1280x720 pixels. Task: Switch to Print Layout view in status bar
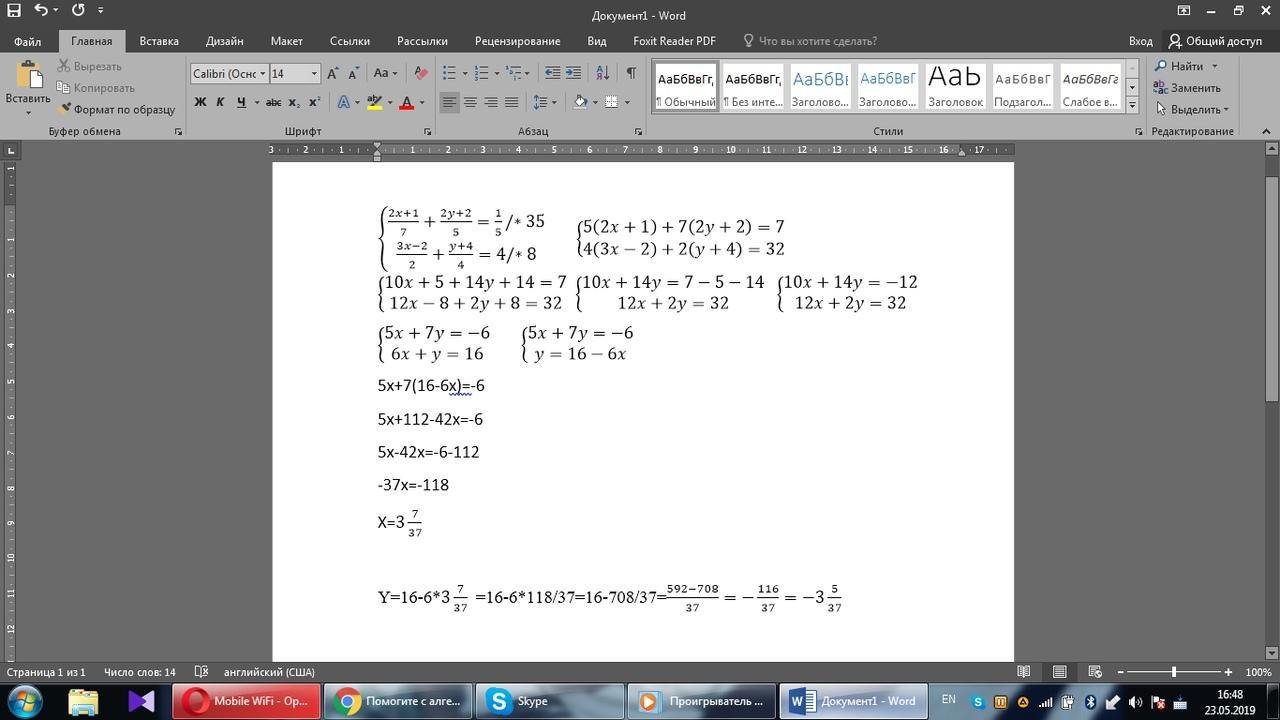pyautogui.click(x=1059, y=672)
